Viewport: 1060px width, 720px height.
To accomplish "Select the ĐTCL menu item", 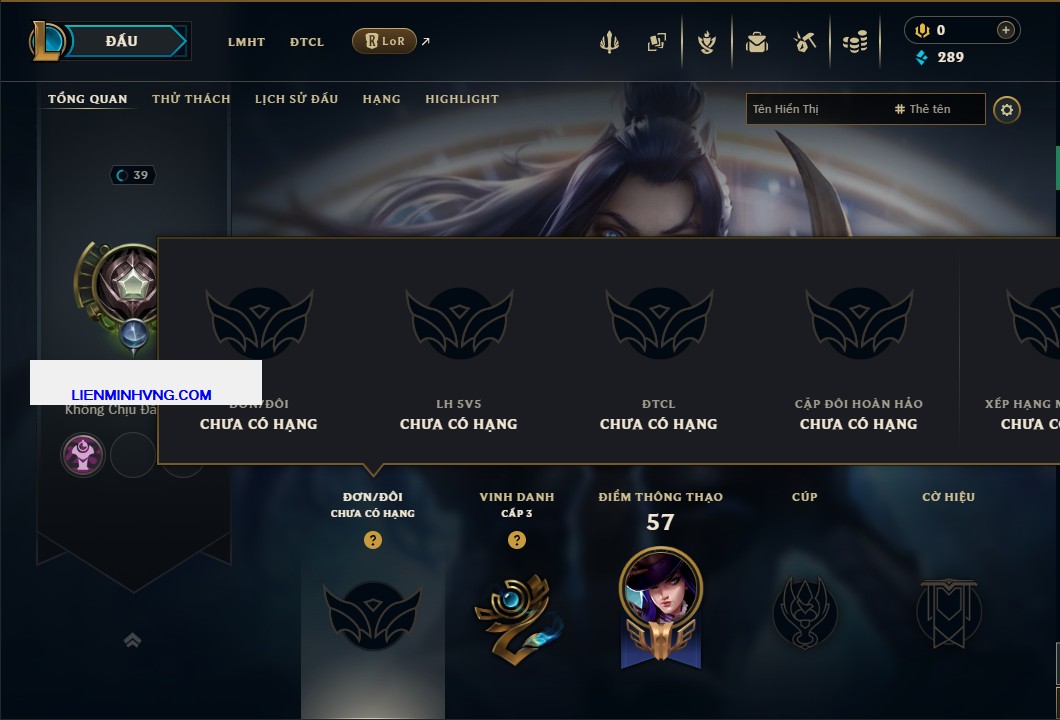I will pyautogui.click(x=307, y=42).
